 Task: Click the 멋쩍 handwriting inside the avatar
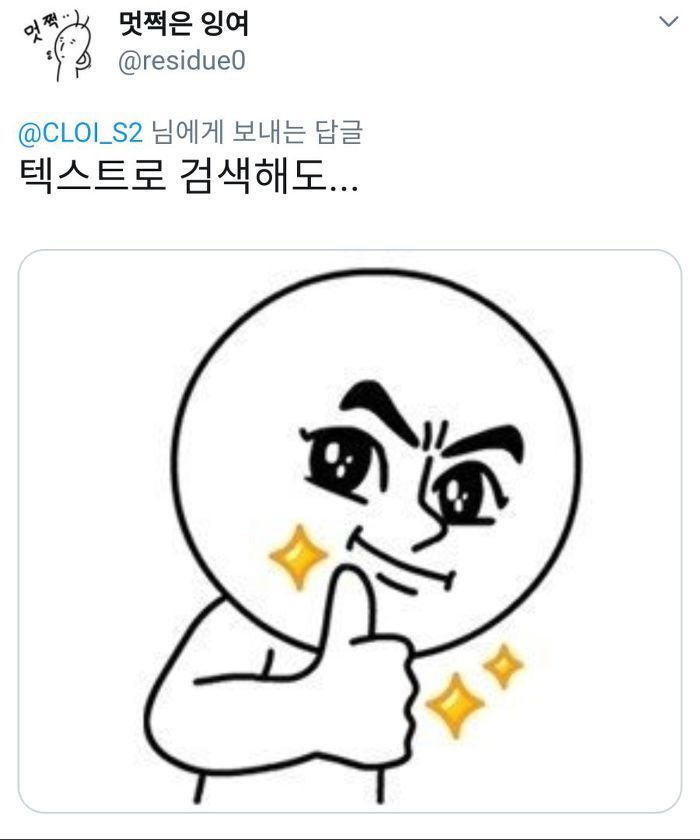pyautogui.click(x=40, y=27)
